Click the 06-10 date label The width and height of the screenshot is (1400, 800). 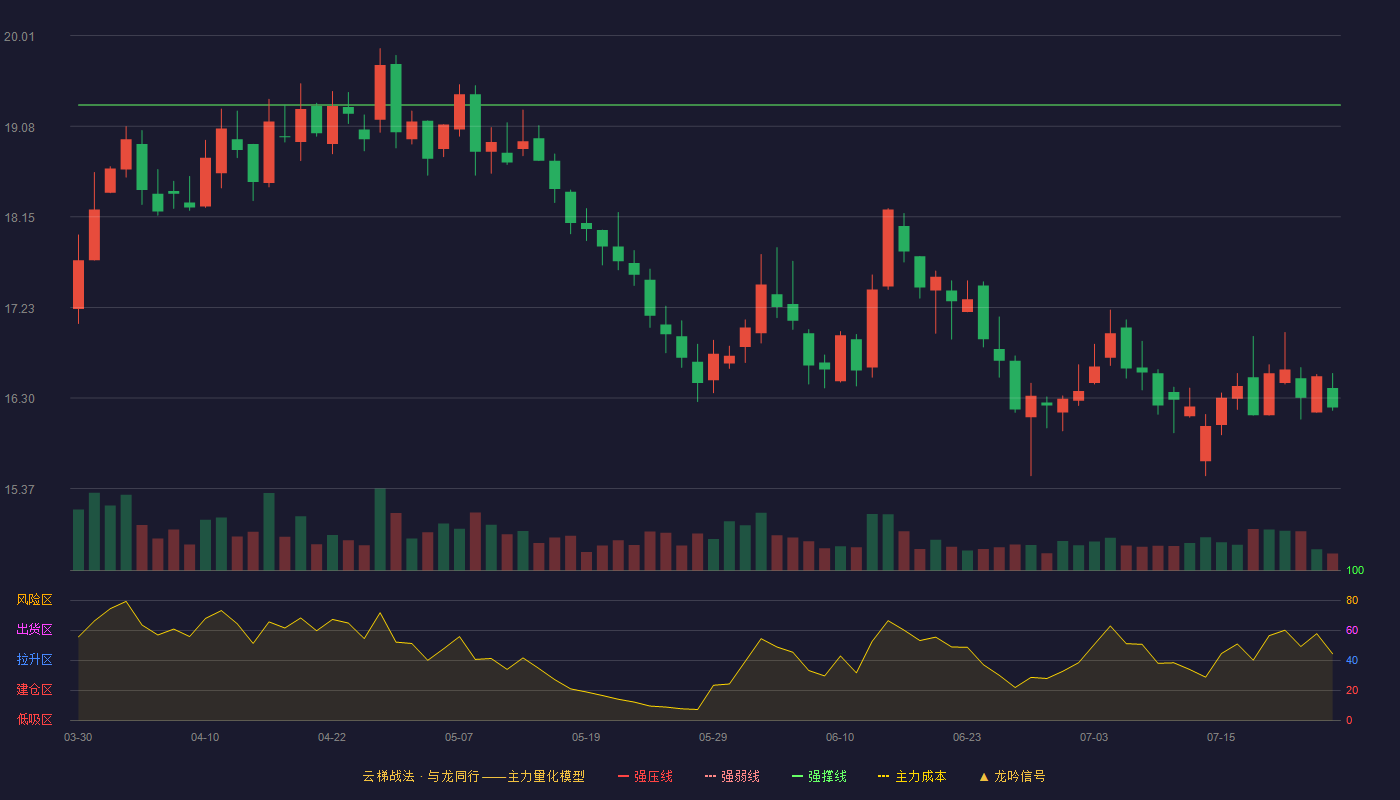(x=840, y=737)
